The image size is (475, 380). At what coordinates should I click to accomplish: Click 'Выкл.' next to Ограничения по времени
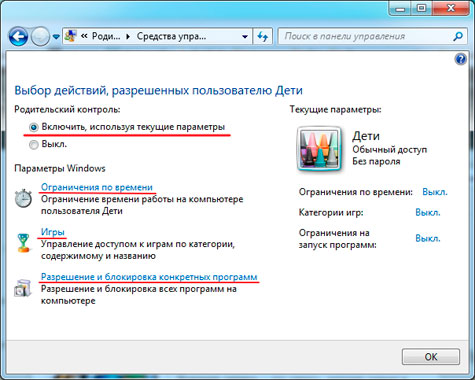coord(435,192)
